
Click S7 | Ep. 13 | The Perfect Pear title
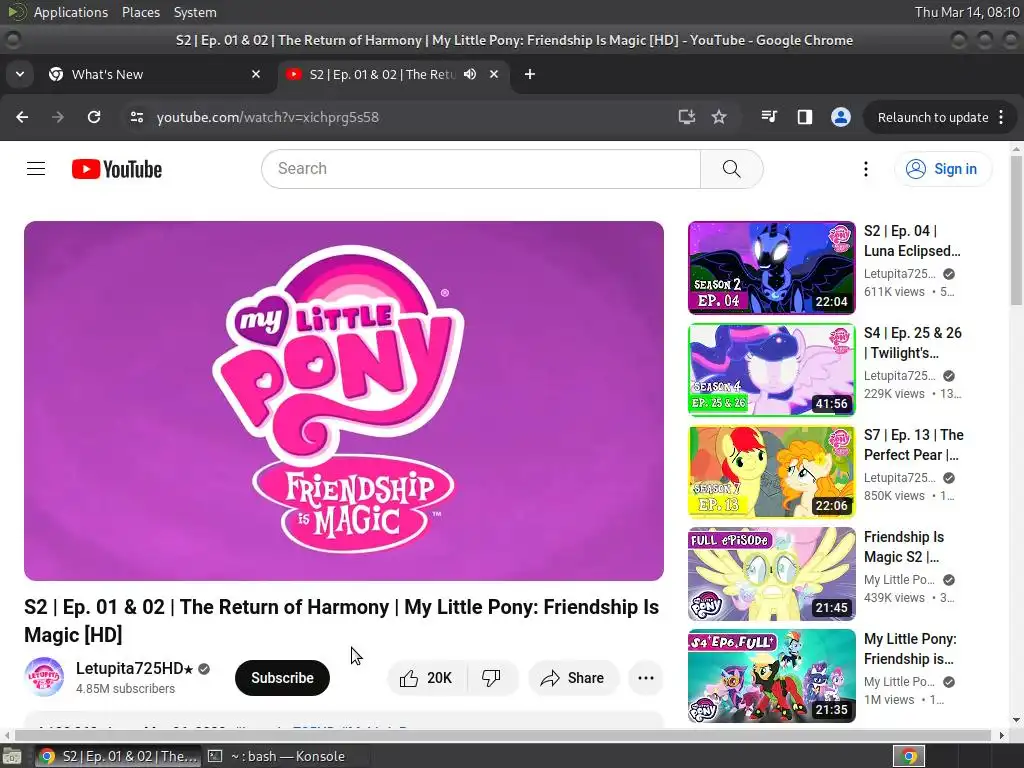pyautogui.click(x=914, y=445)
